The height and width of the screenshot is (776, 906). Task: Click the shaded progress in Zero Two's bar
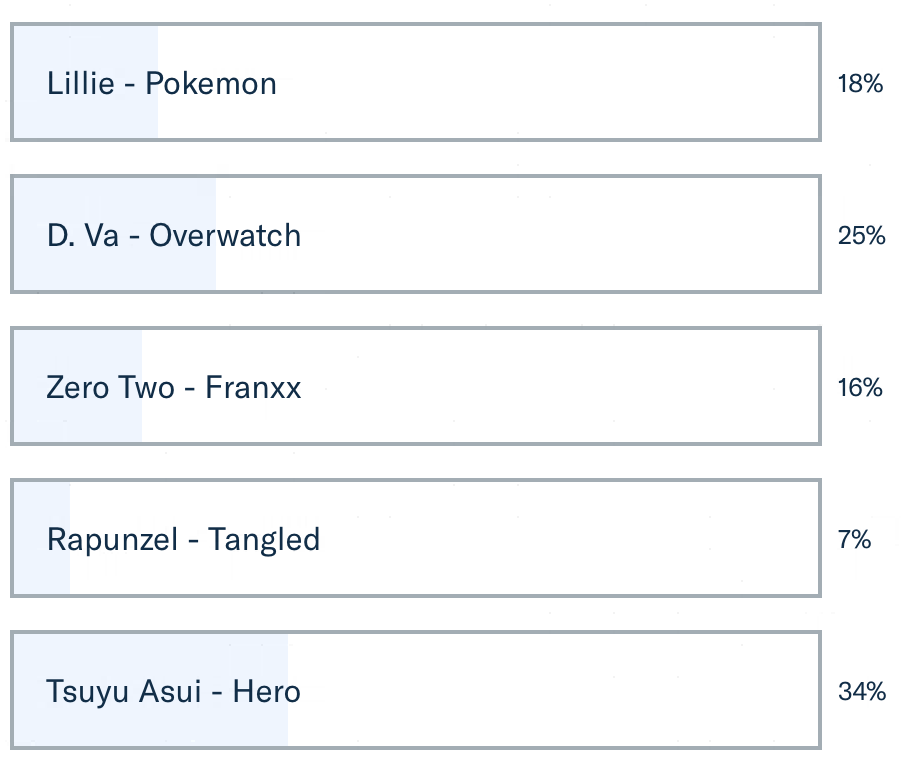[x=78, y=422]
